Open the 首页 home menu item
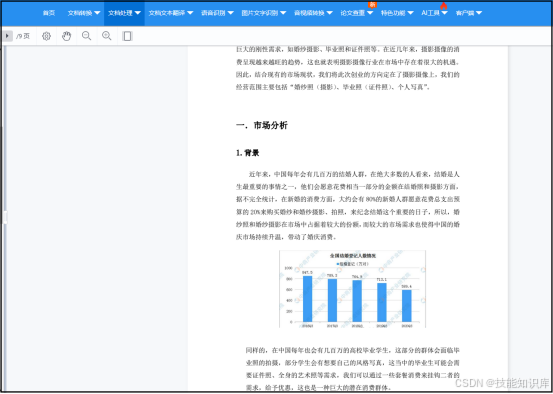 [x=49, y=13]
